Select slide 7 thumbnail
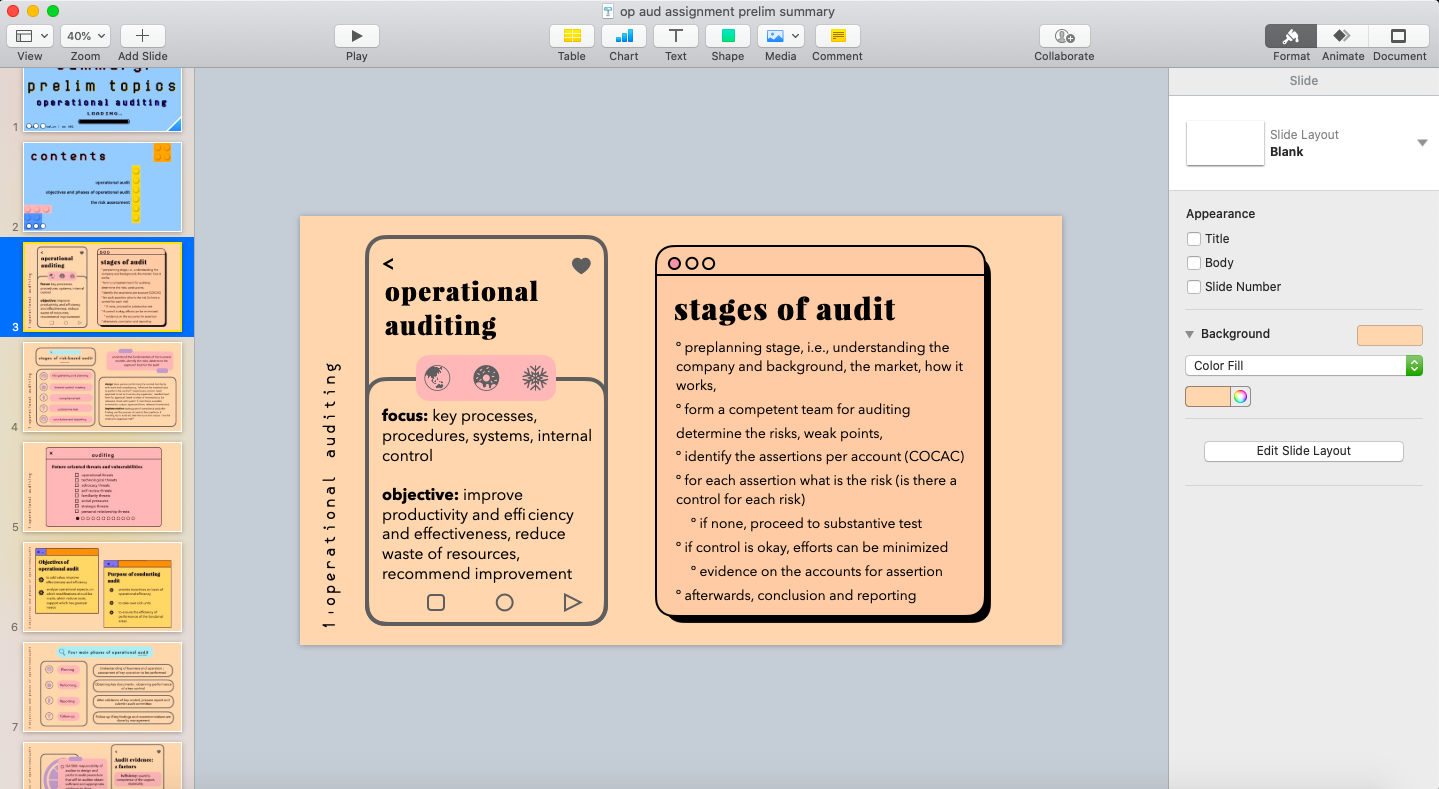 tap(103, 687)
